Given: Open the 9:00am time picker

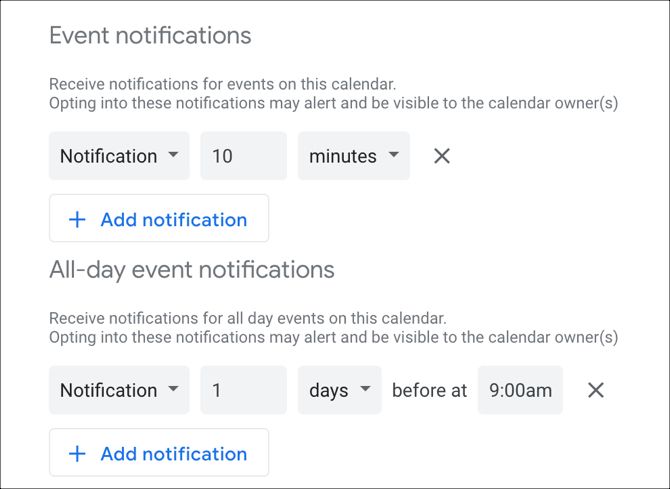Looking at the screenshot, I should pyautogui.click(x=520, y=390).
